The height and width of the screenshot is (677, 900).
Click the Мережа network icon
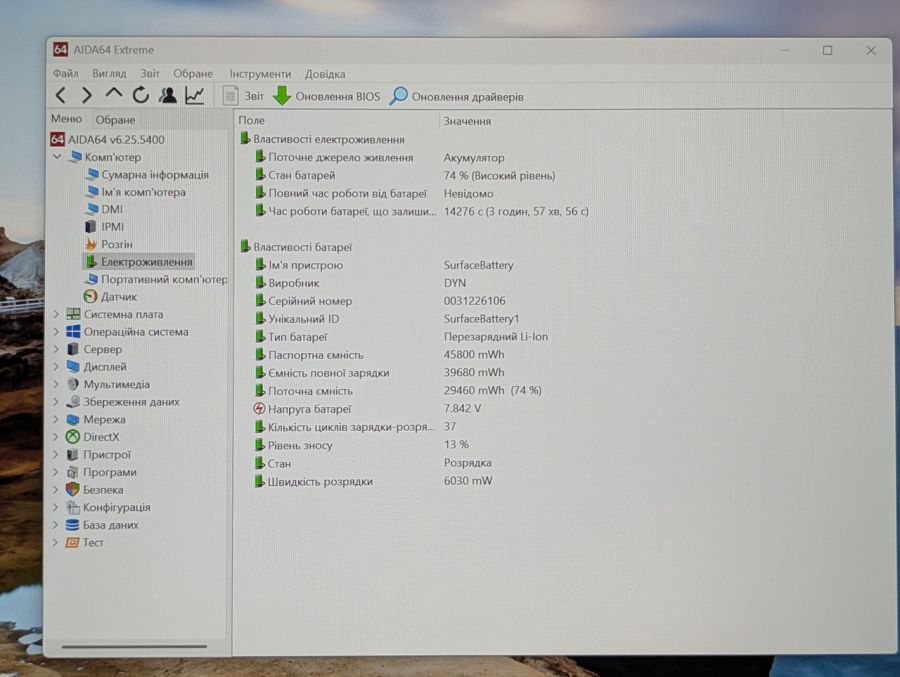[x=73, y=419]
